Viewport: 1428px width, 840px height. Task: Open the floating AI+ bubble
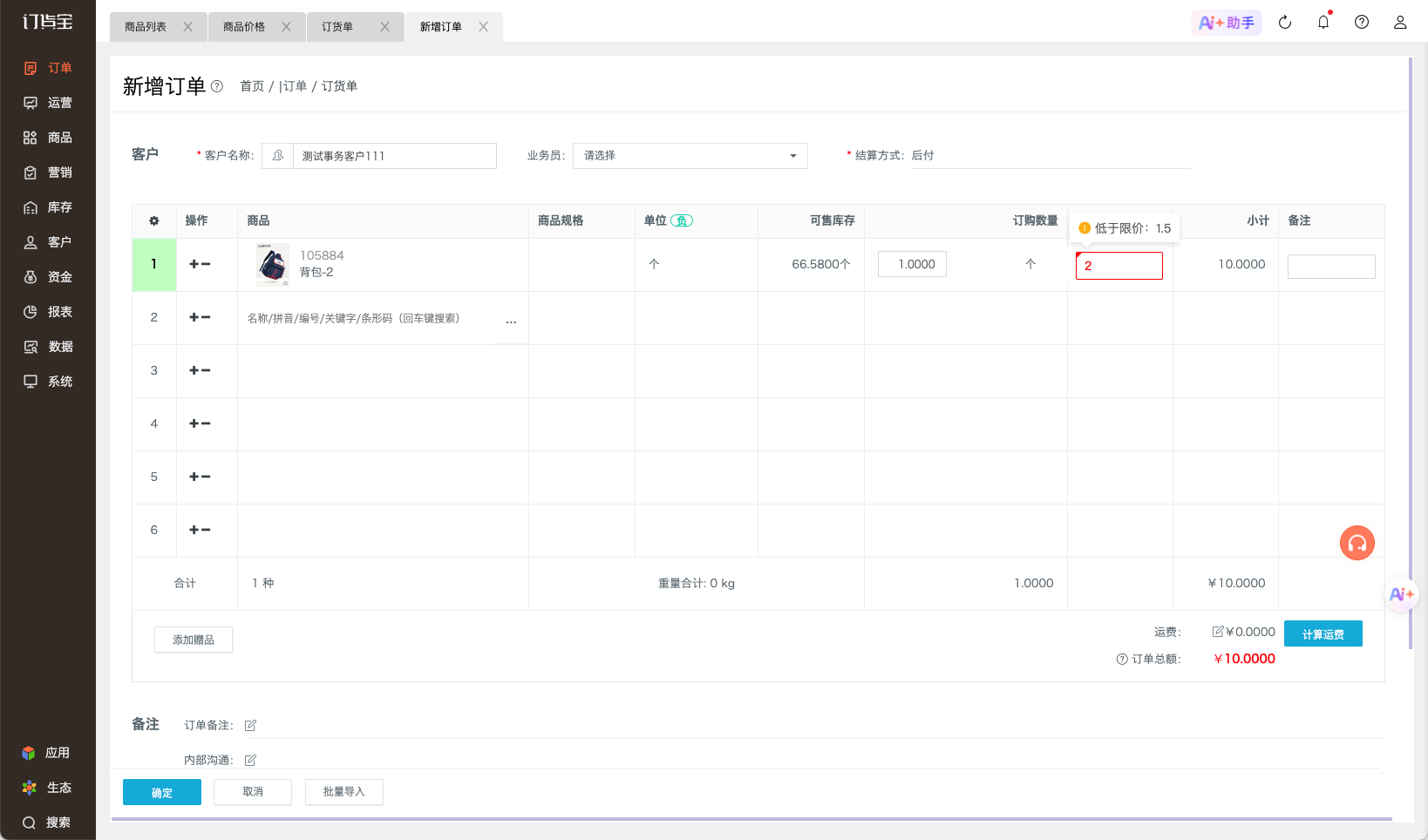[x=1402, y=594]
